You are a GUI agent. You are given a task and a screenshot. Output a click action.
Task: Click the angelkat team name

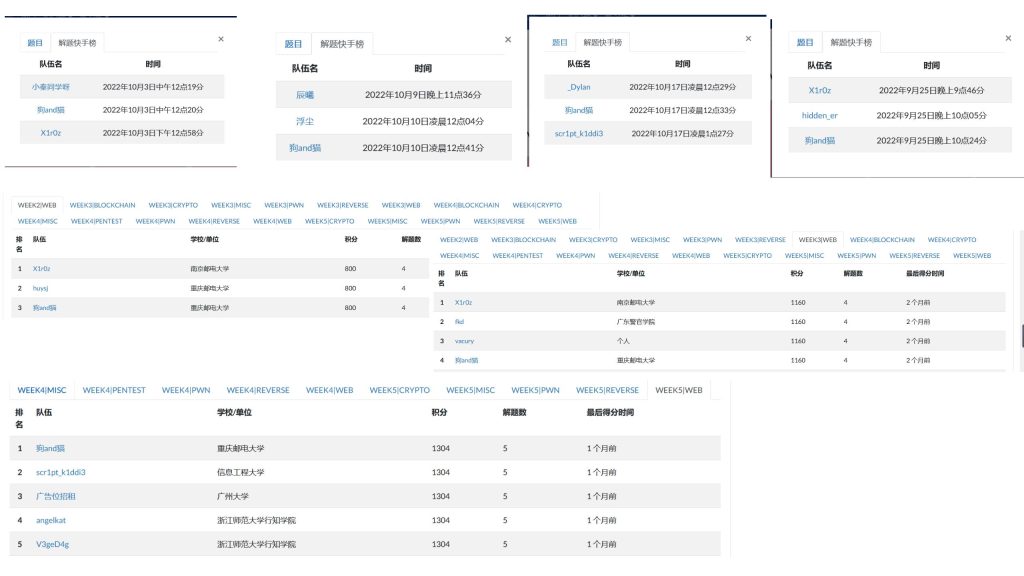pyautogui.click(x=51, y=520)
